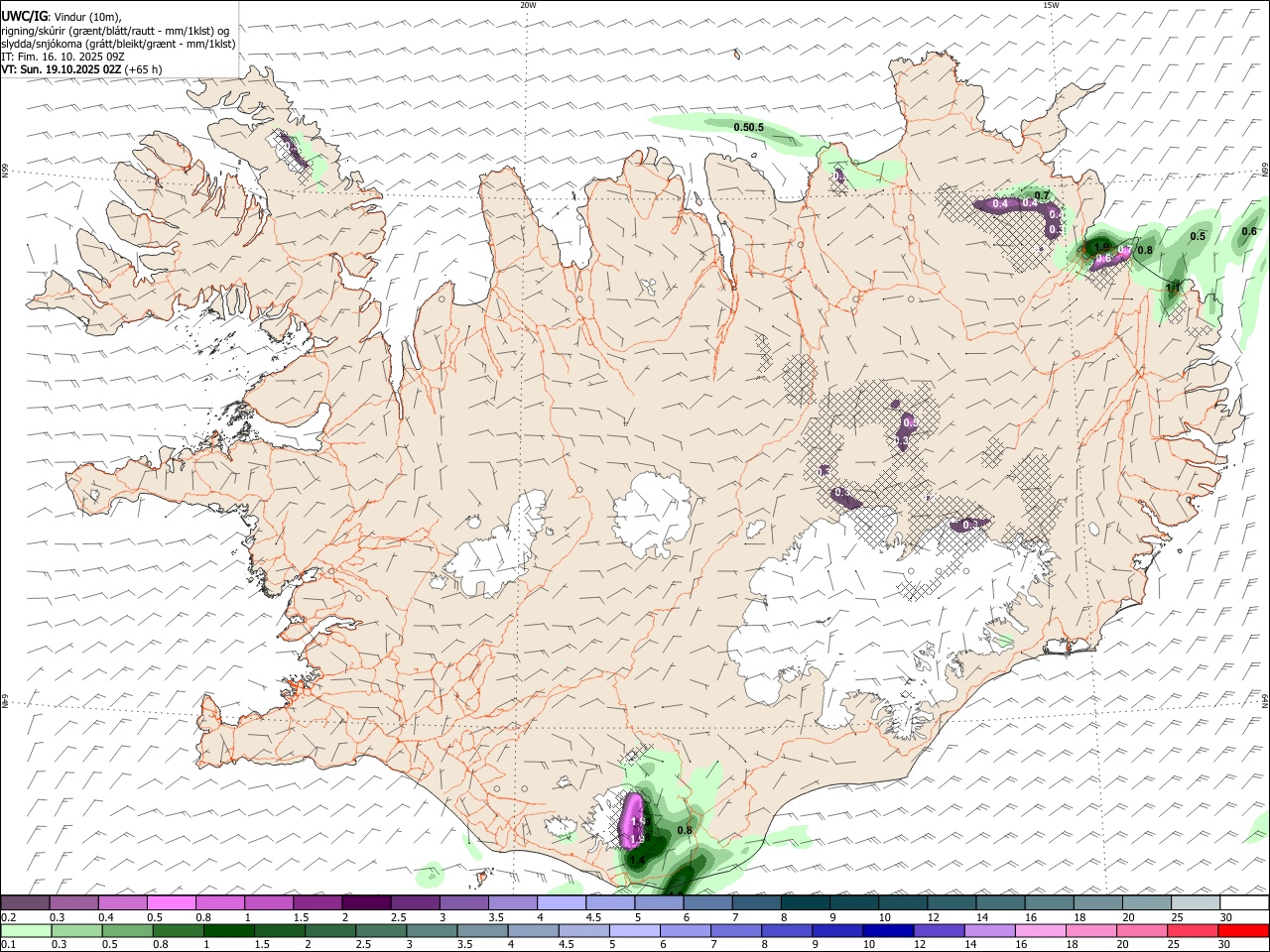Click the 'slydda/snjókoma (grátt/bleikt/grænt - mm/1klst)' line

coord(119,44)
